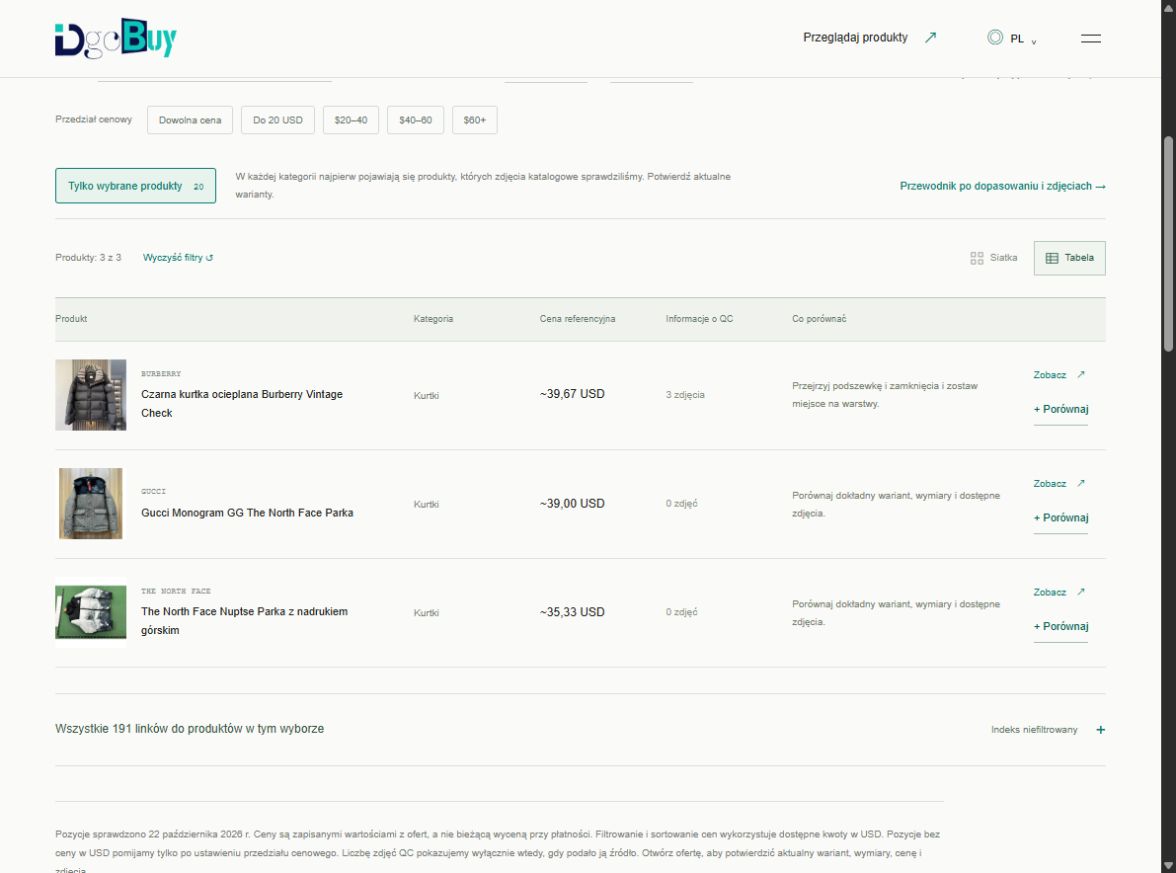This screenshot has height=873, width=1176.
Task: Click Zobacz for the Gucci parka
Action: click(x=1059, y=484)
